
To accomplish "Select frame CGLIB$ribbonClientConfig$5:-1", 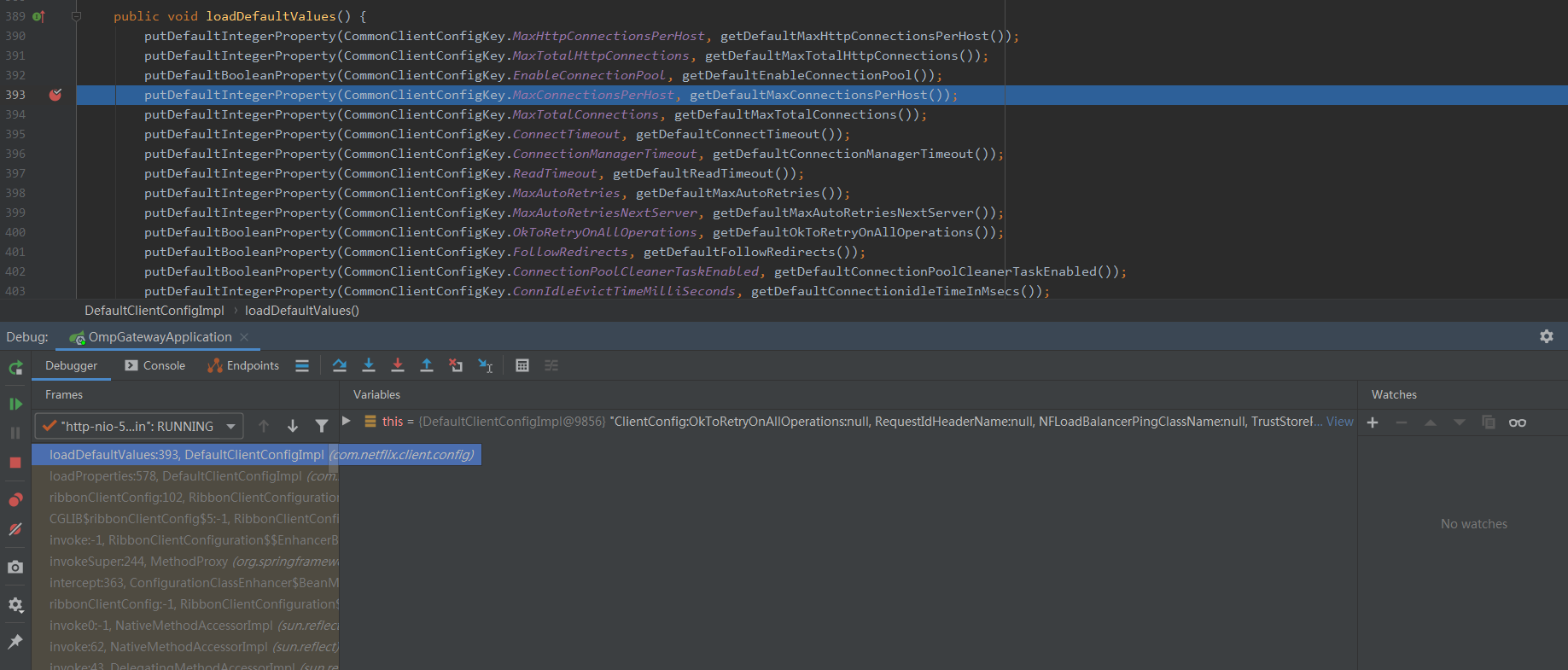I will click(185, 519).
